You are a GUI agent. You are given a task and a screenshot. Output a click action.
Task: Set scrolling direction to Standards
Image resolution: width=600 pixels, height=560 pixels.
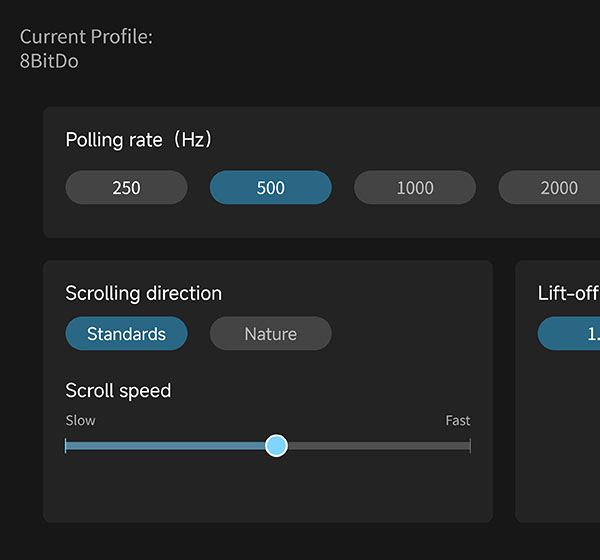coord(126,333)
